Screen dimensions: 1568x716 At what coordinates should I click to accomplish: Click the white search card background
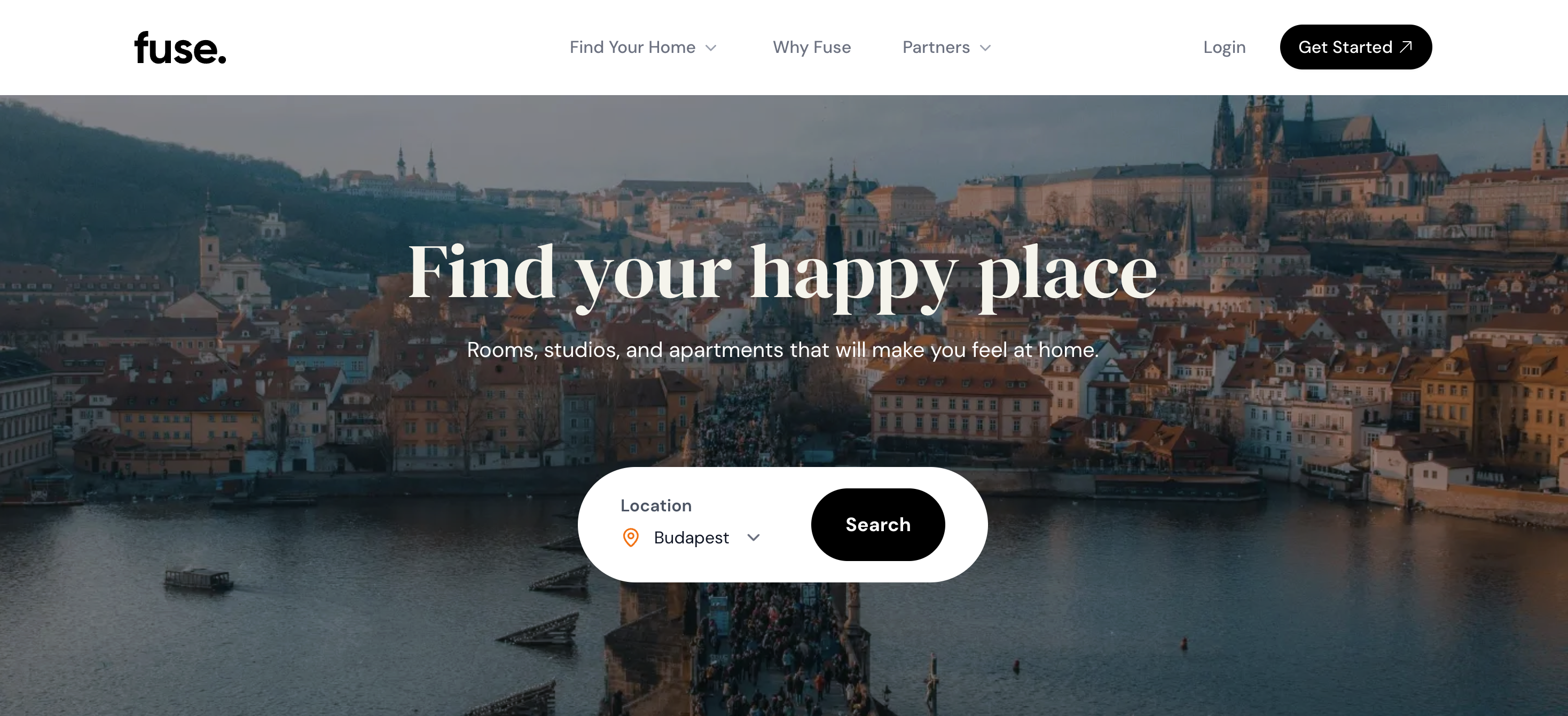783,525
